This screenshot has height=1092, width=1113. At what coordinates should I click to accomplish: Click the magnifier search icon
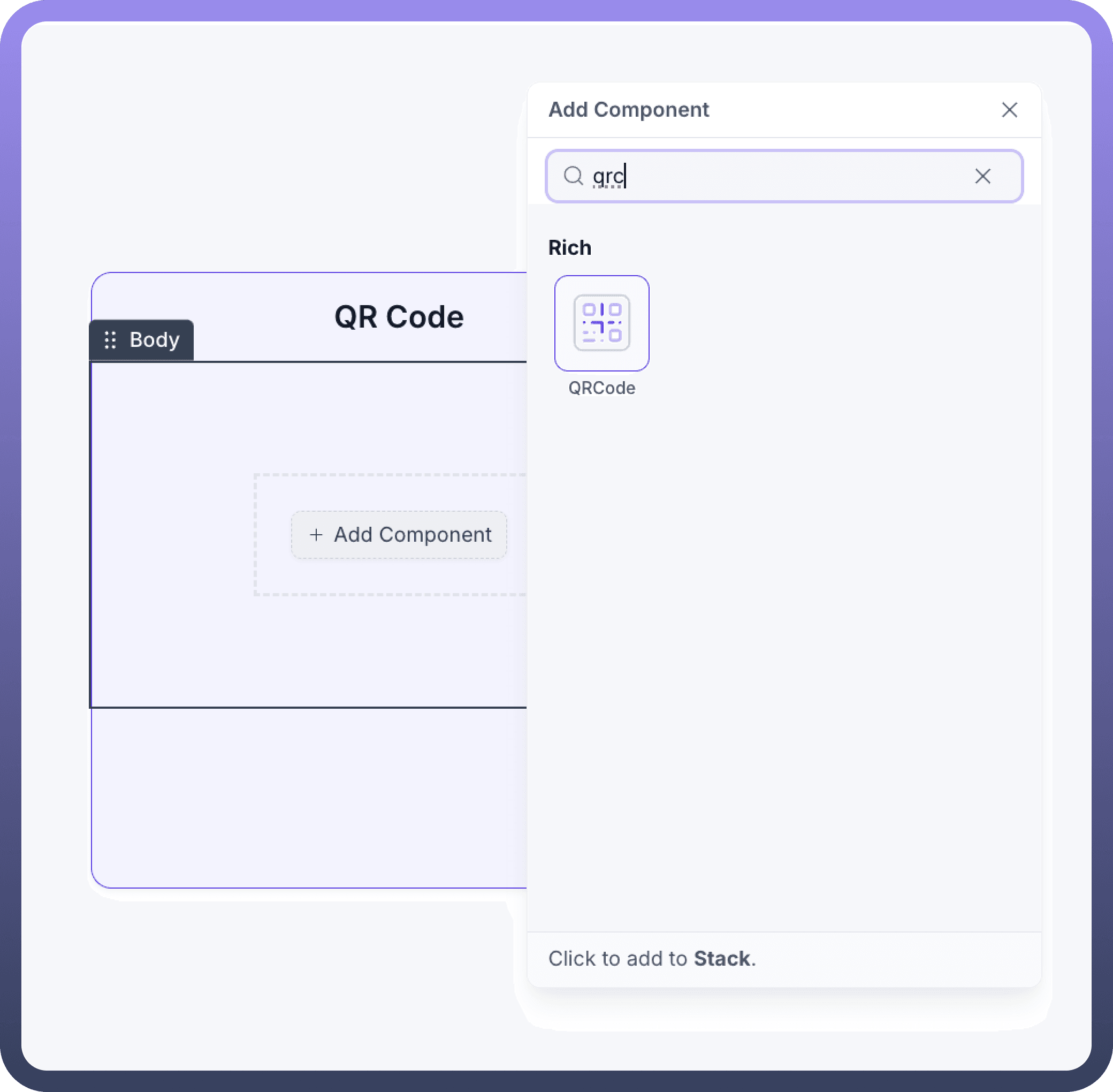click(x=573, y=176)
